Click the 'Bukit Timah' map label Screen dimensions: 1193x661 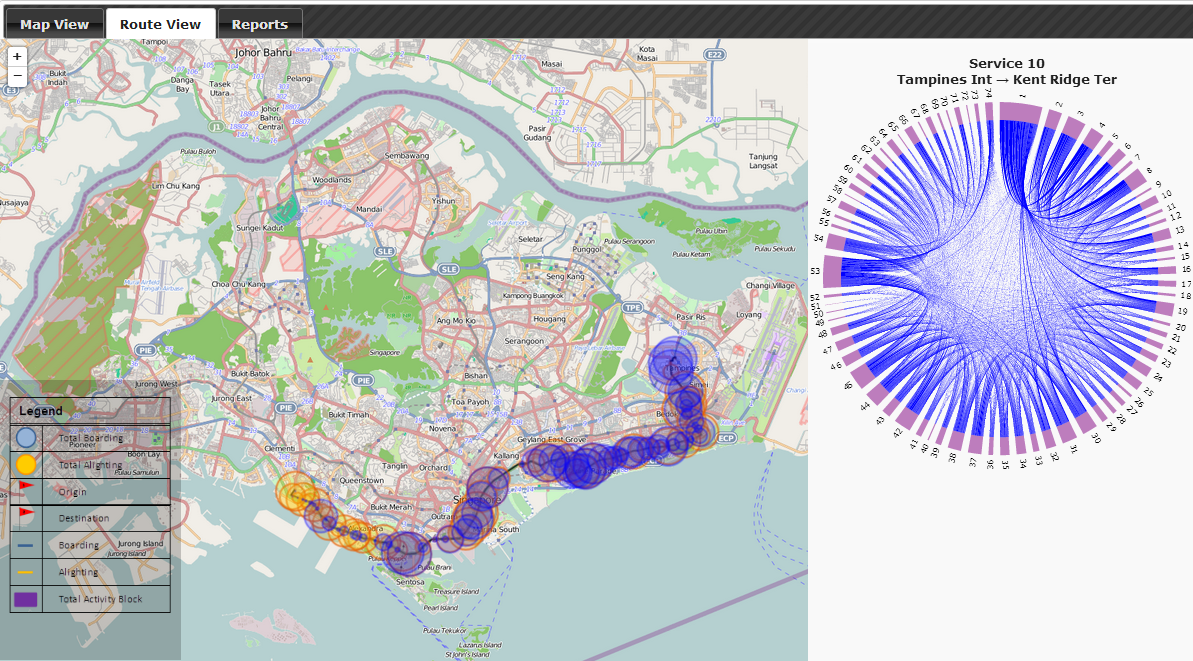click(x=348, y=415)
